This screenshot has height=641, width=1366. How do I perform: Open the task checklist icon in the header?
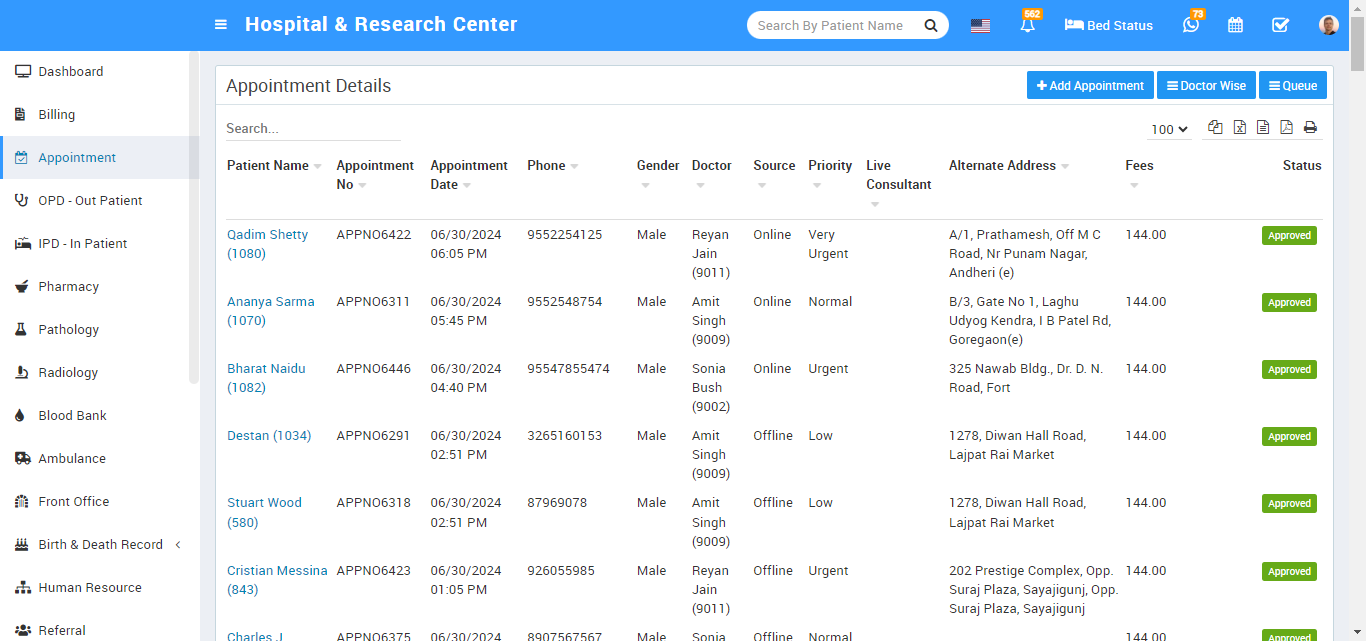(1280, 26)
